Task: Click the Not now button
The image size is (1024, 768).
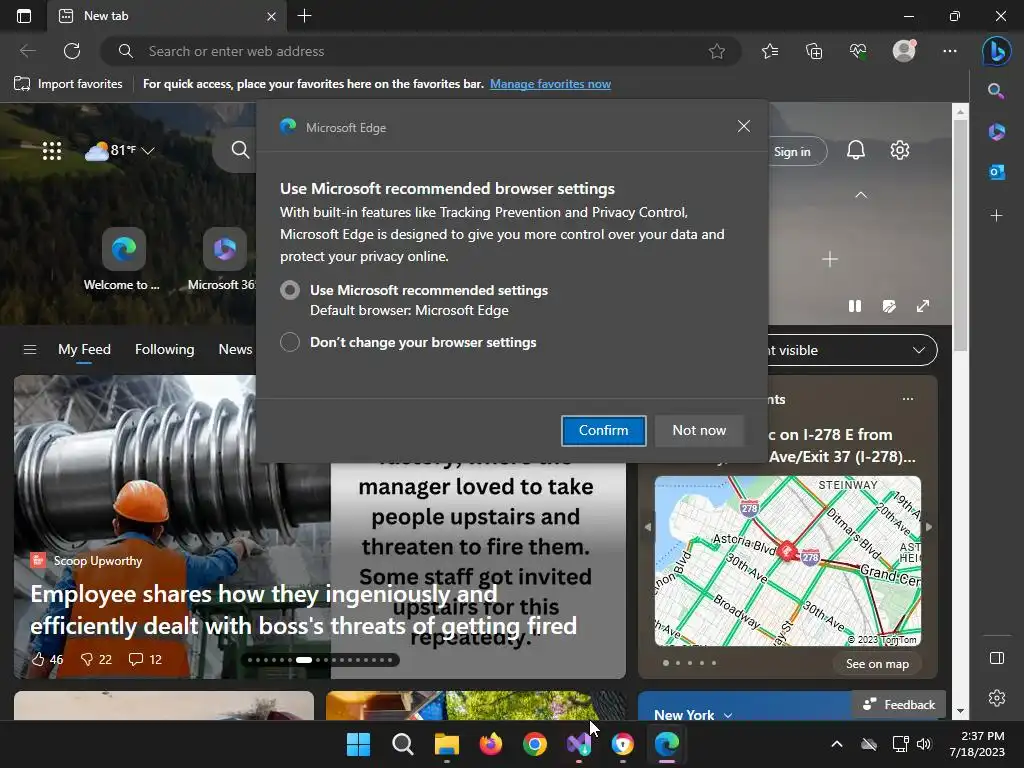Action: [699, 430]
